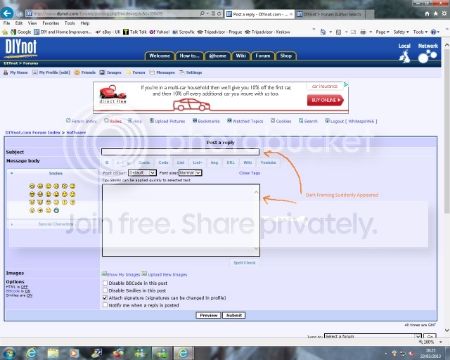450x360 pixels.
Task: Open the Favorites menu in browser
Action: [51, 23]
